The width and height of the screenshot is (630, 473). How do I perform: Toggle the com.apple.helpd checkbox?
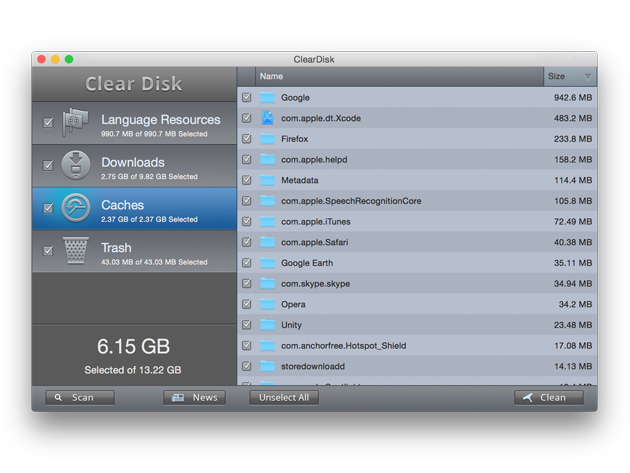pos(247,159)
